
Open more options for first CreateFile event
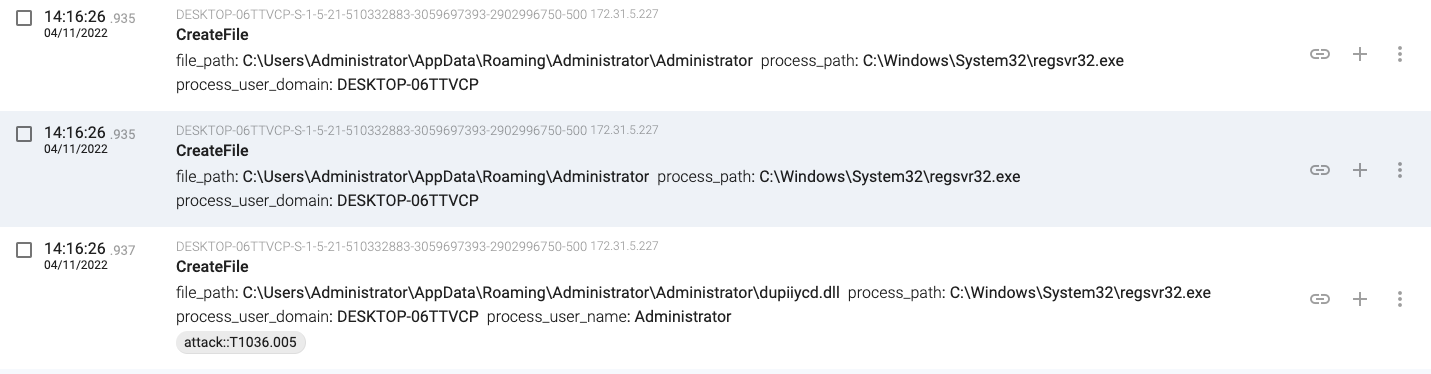coord(1400,54)
